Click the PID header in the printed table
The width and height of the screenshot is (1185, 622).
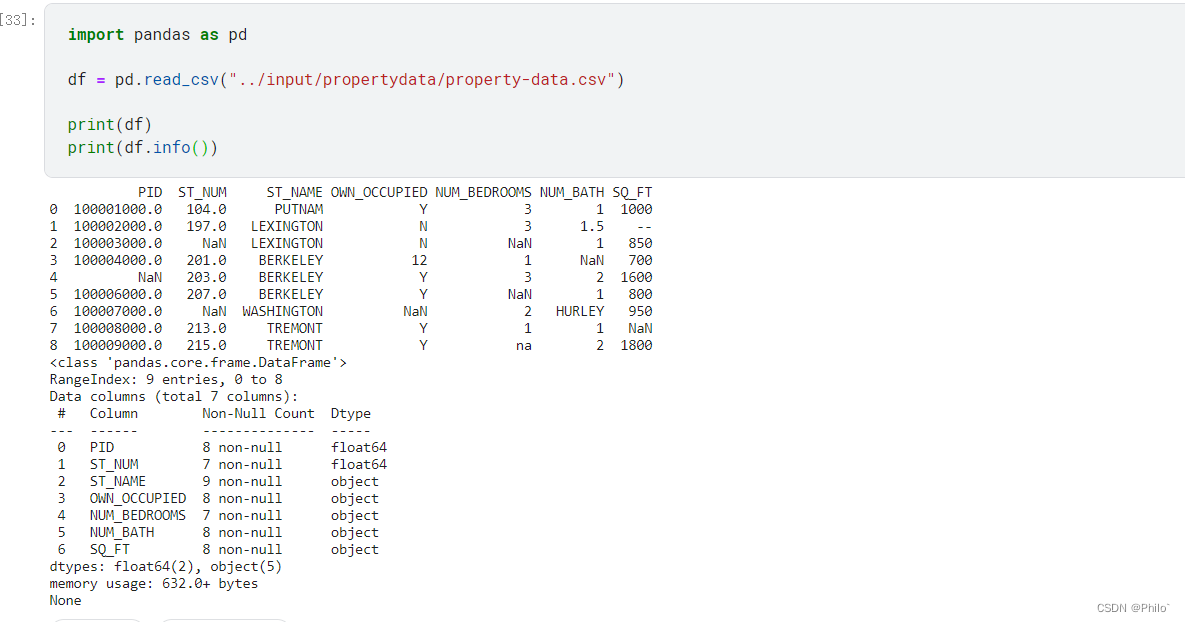click(x=150, y=193)
